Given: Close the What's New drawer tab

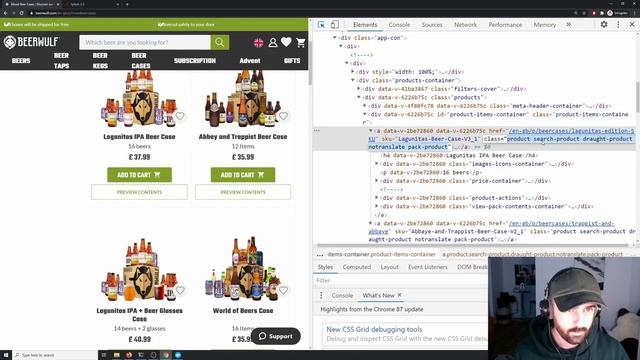Looking at the screenshot, I should pos(400,295).
